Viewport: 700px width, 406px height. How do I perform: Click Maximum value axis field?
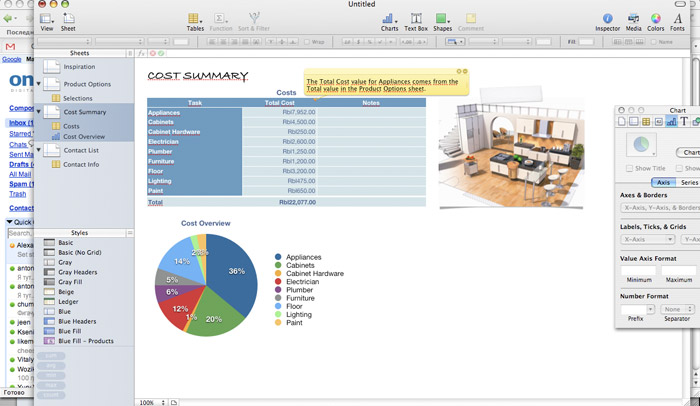pyautogui.click(x=679, y=270)
